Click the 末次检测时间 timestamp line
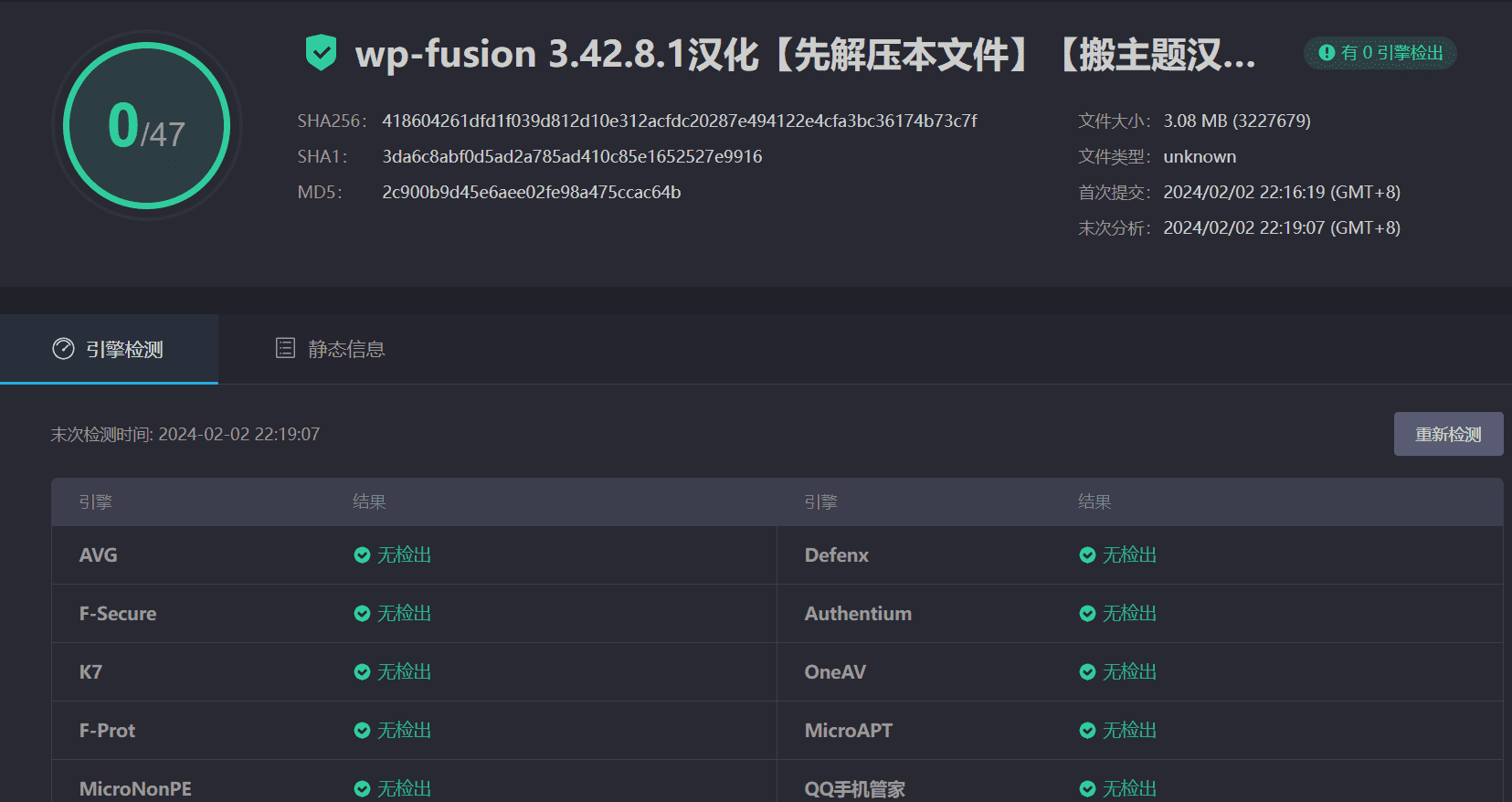Screen dimensions: 1512x802 [x=185, y=434]
